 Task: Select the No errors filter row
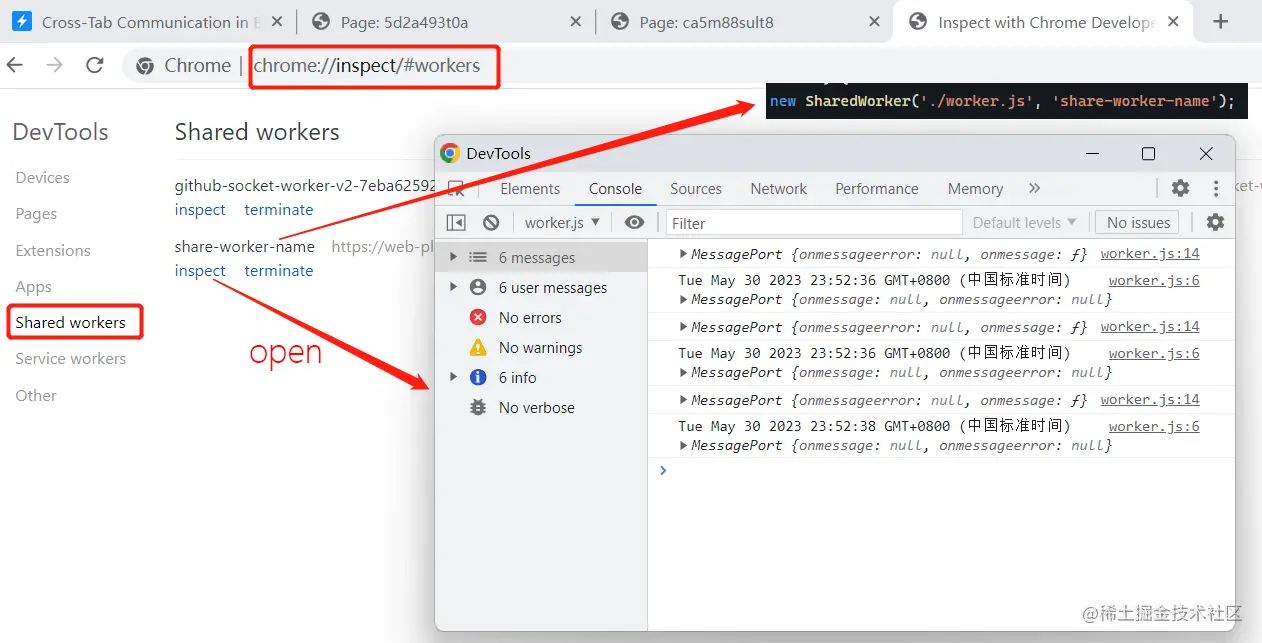pyautogui.click(x=541, y=317)
